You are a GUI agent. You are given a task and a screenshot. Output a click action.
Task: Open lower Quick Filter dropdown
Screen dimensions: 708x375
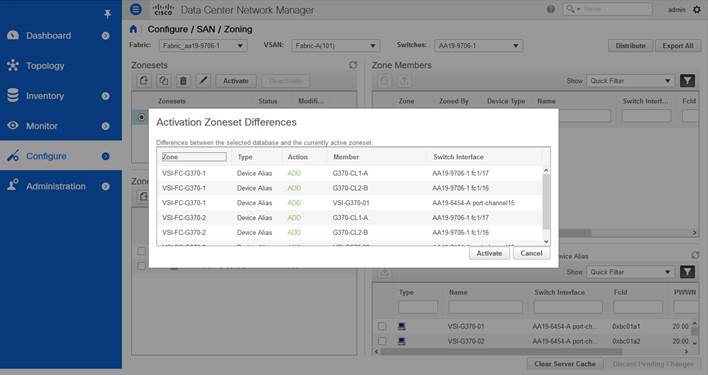[x=630, y=272]
